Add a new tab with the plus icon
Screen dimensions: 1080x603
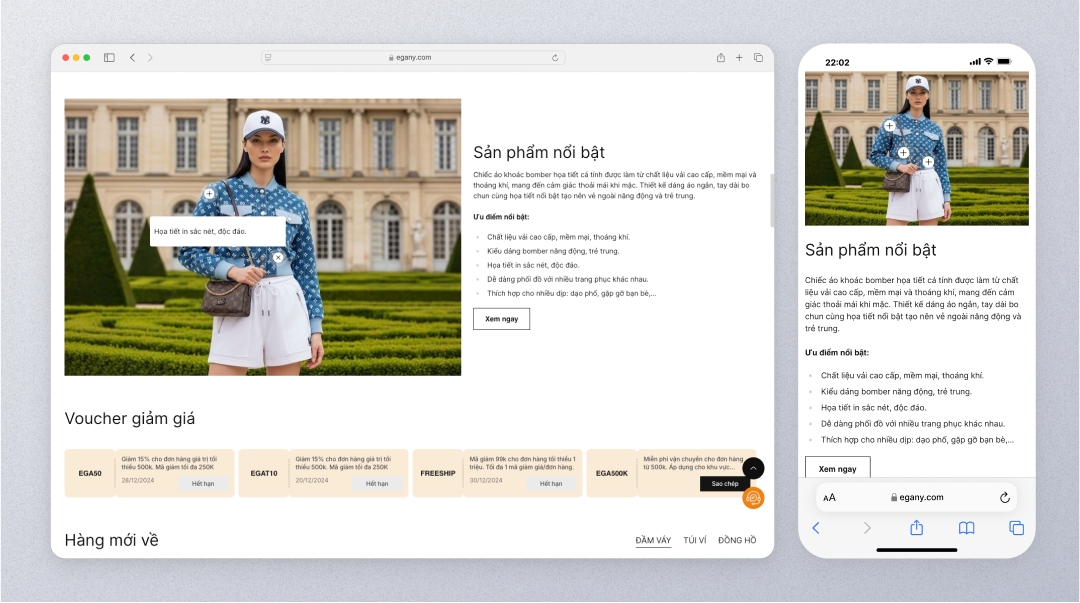(x=739, y=58)
